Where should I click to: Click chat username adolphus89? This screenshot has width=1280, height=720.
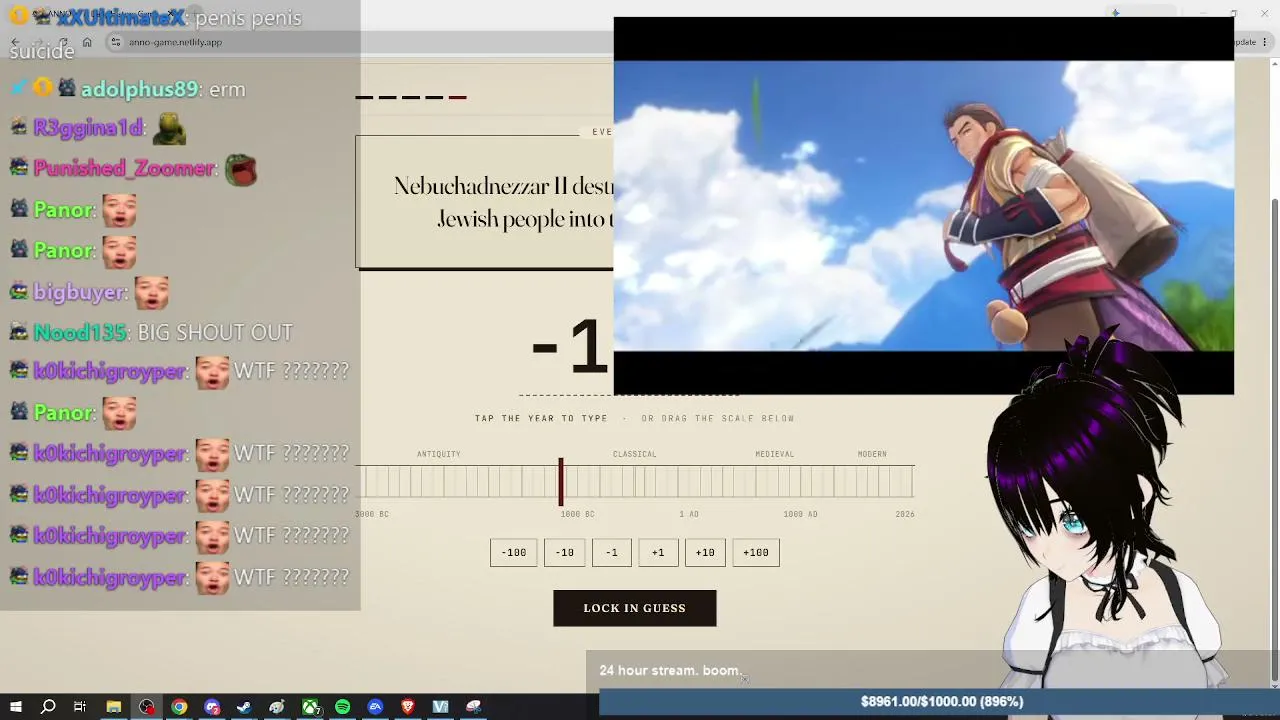(x=139, y=89)
